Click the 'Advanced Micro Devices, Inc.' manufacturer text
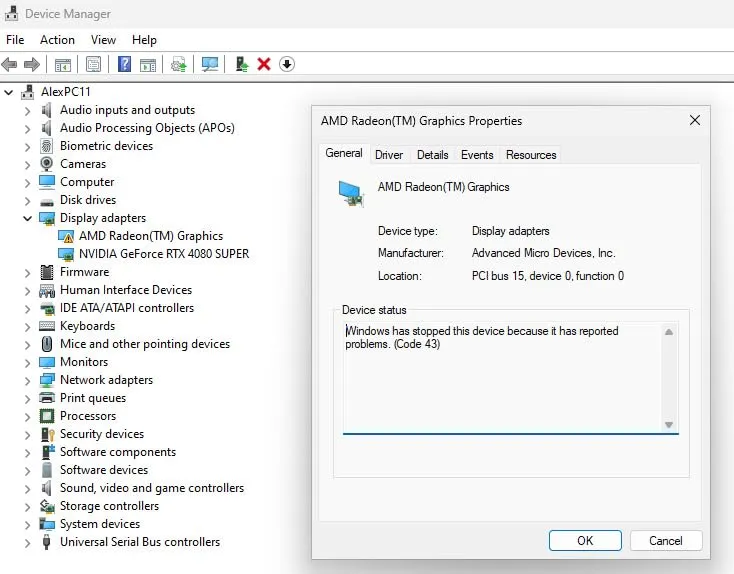734x574 pixels. (543, 253)
